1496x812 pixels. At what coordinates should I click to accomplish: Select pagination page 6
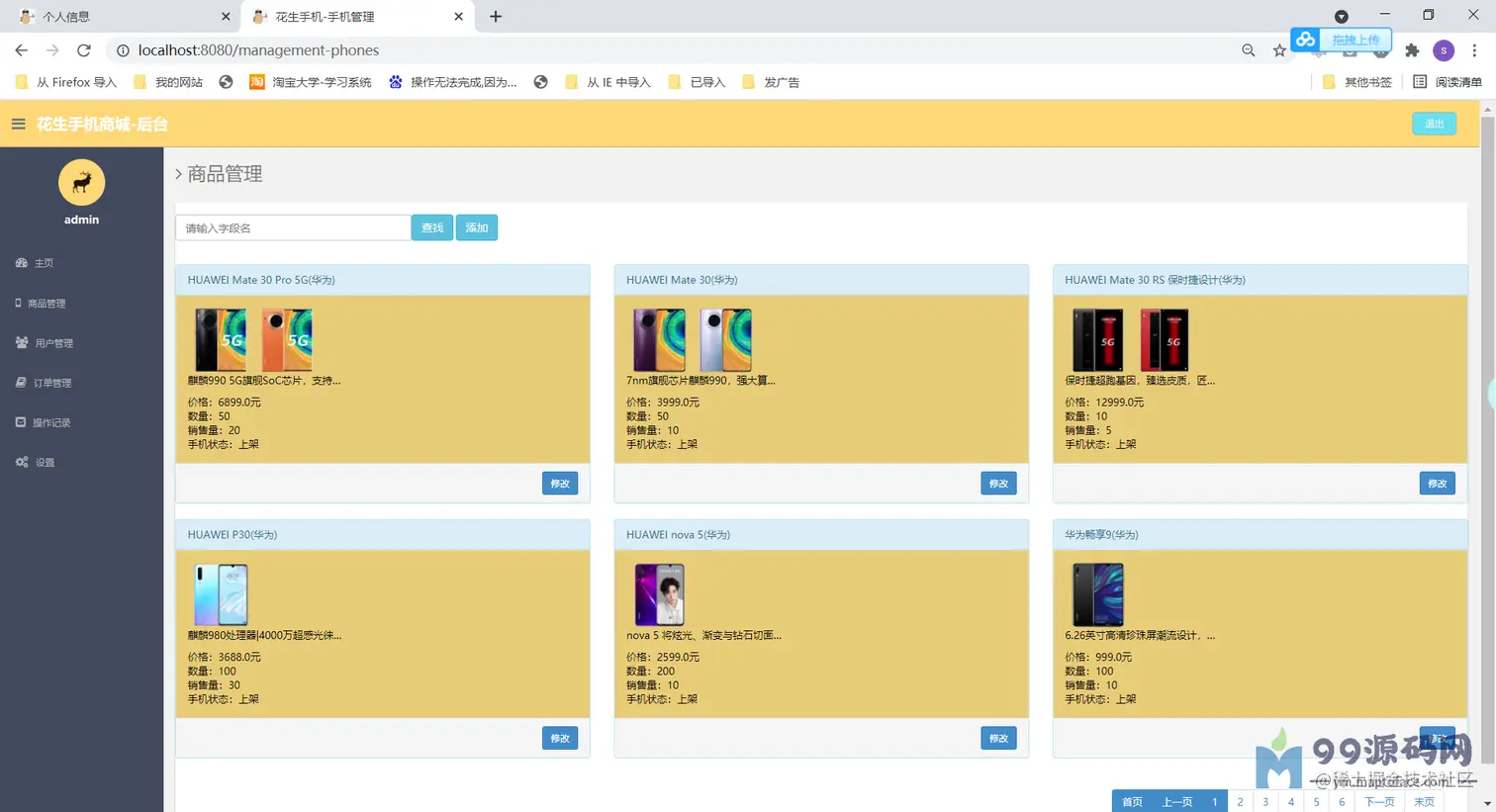click(x=1342, y=802)
